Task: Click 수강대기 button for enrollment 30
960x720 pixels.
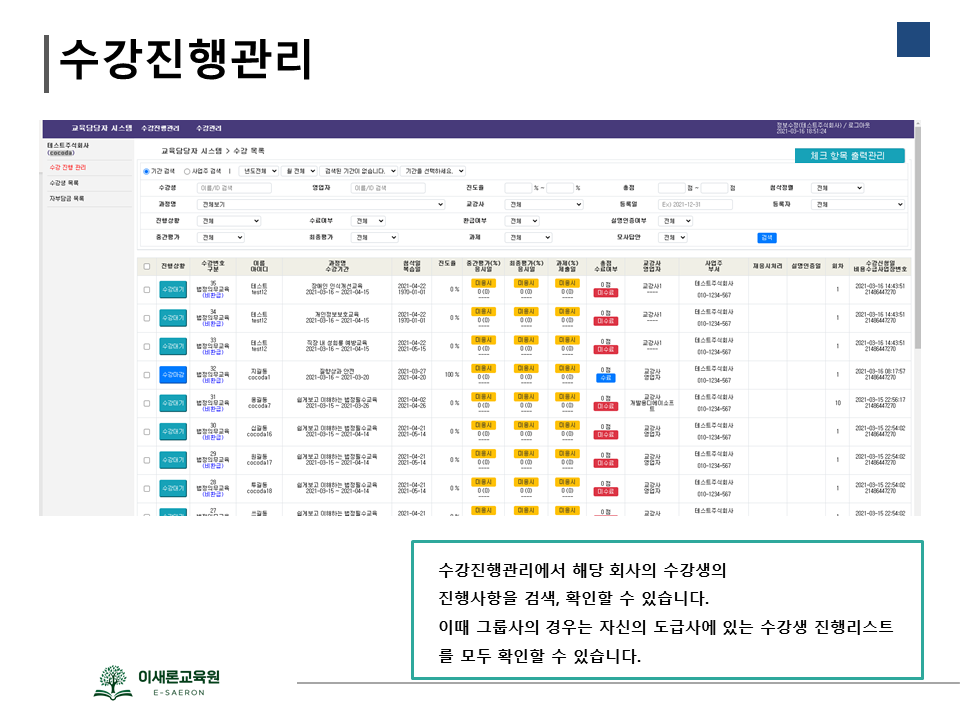Action: point(173,432)
